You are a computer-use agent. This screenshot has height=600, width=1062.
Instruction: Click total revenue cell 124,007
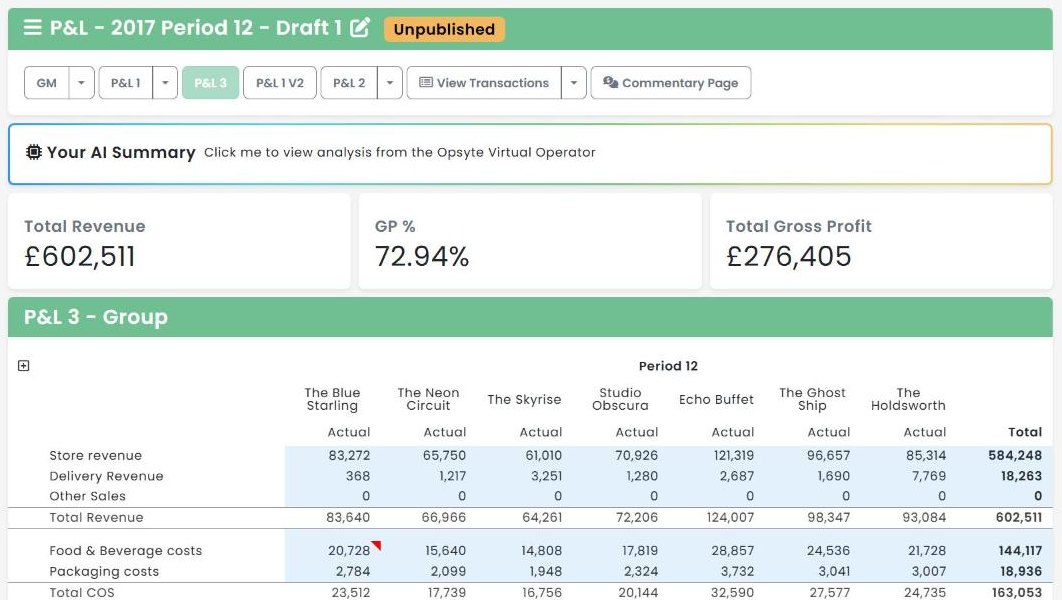tap(730, 517)
